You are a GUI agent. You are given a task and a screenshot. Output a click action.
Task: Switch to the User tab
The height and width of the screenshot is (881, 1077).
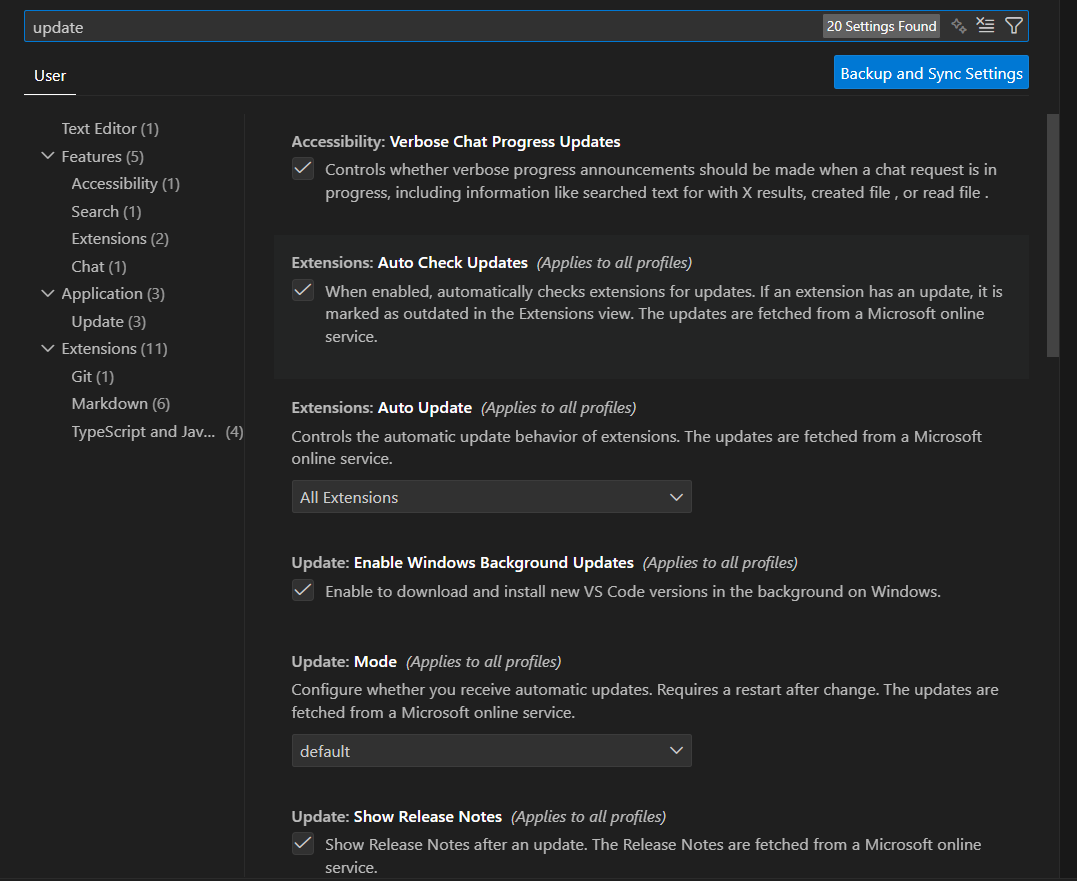pyautogui.click(x=49, y=75)
